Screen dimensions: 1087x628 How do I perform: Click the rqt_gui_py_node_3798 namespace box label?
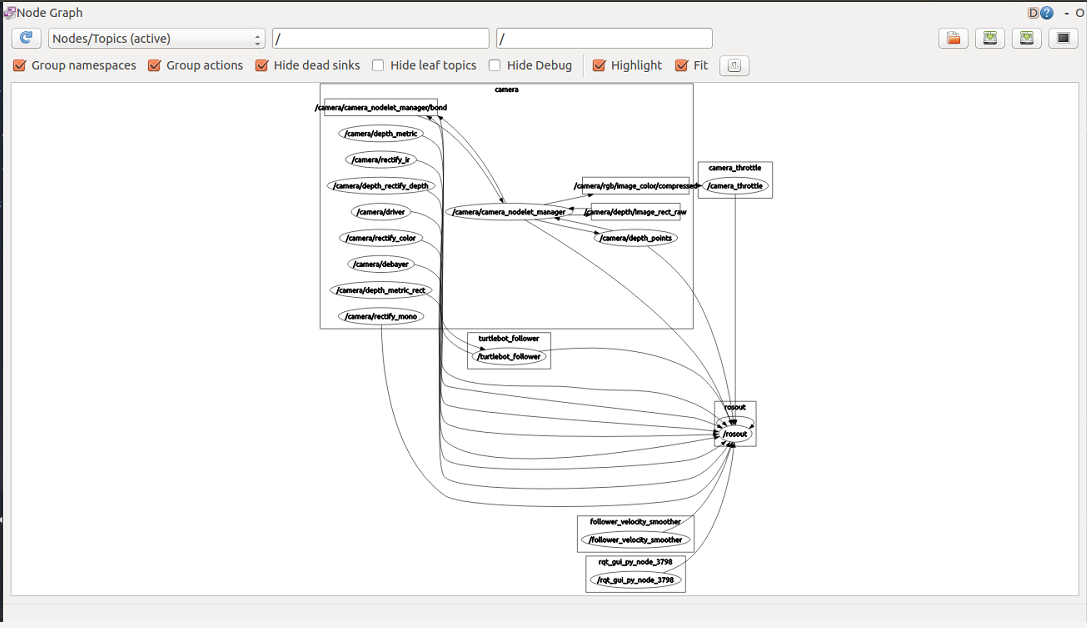[x=636, y=561]
